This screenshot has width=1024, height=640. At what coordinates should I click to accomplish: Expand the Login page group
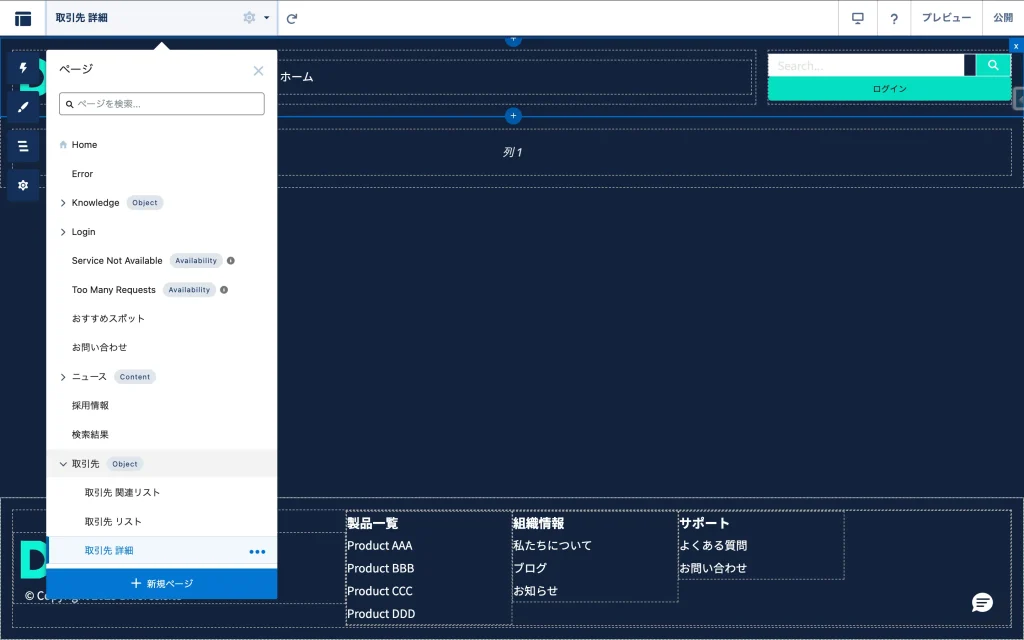63,232
